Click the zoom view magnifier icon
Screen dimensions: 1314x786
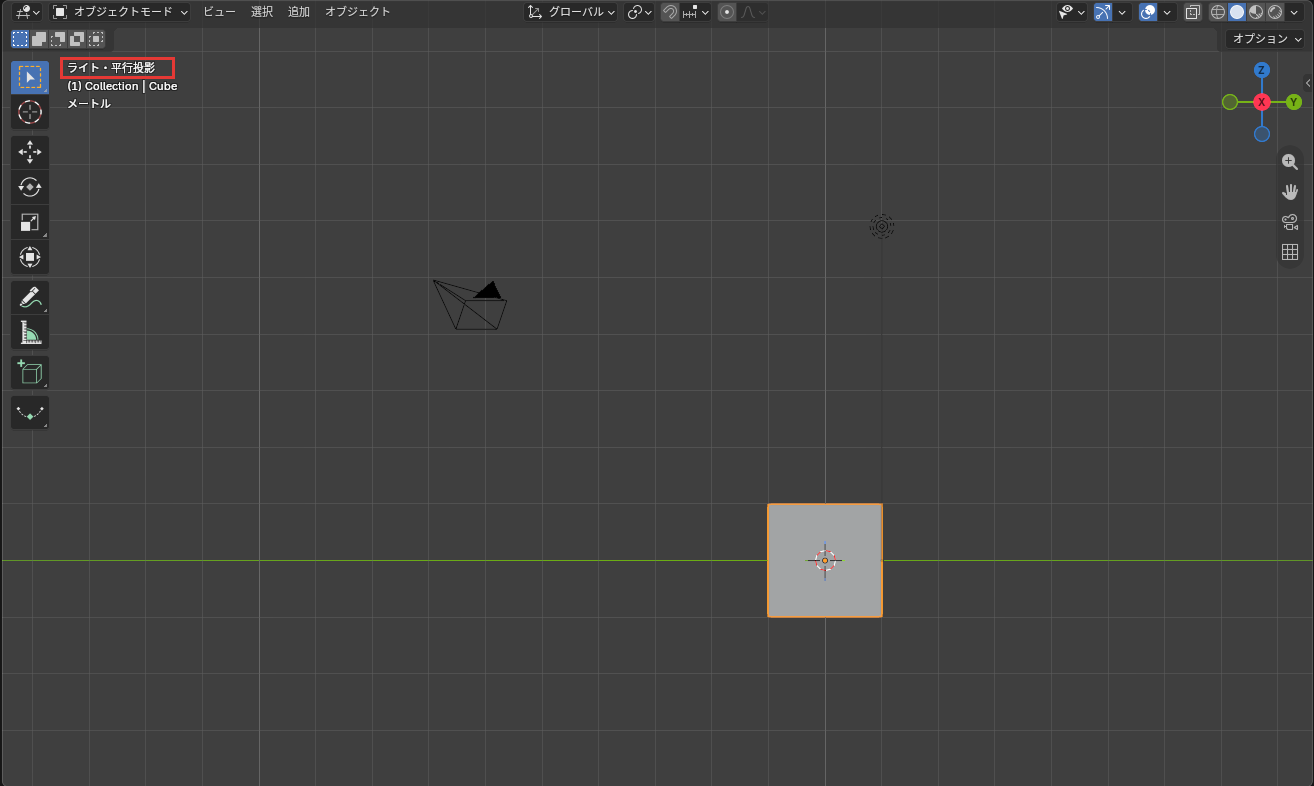[1290, 162]
